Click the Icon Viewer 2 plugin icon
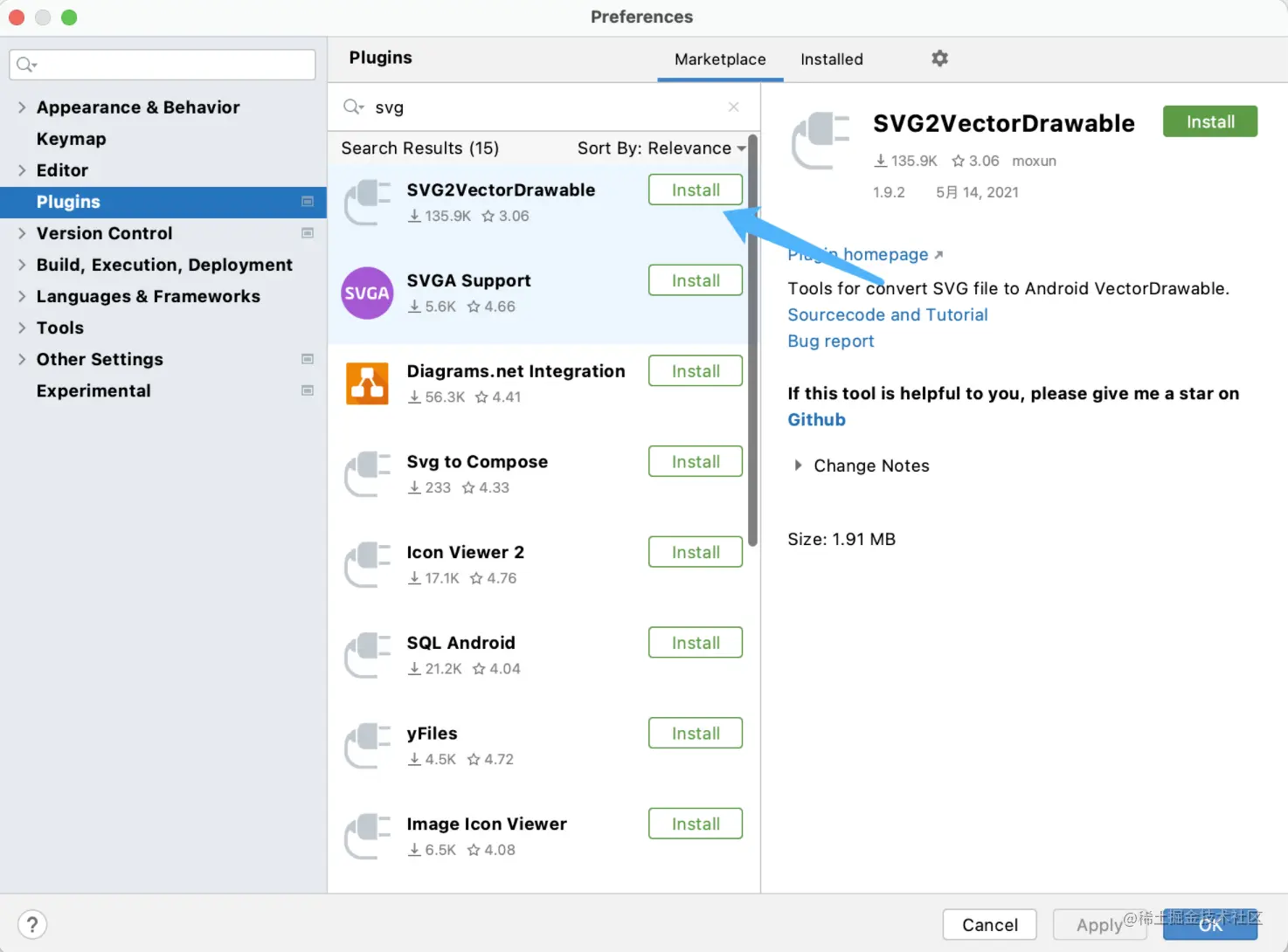The image size is (1288, 952). [x=367, y=565]
